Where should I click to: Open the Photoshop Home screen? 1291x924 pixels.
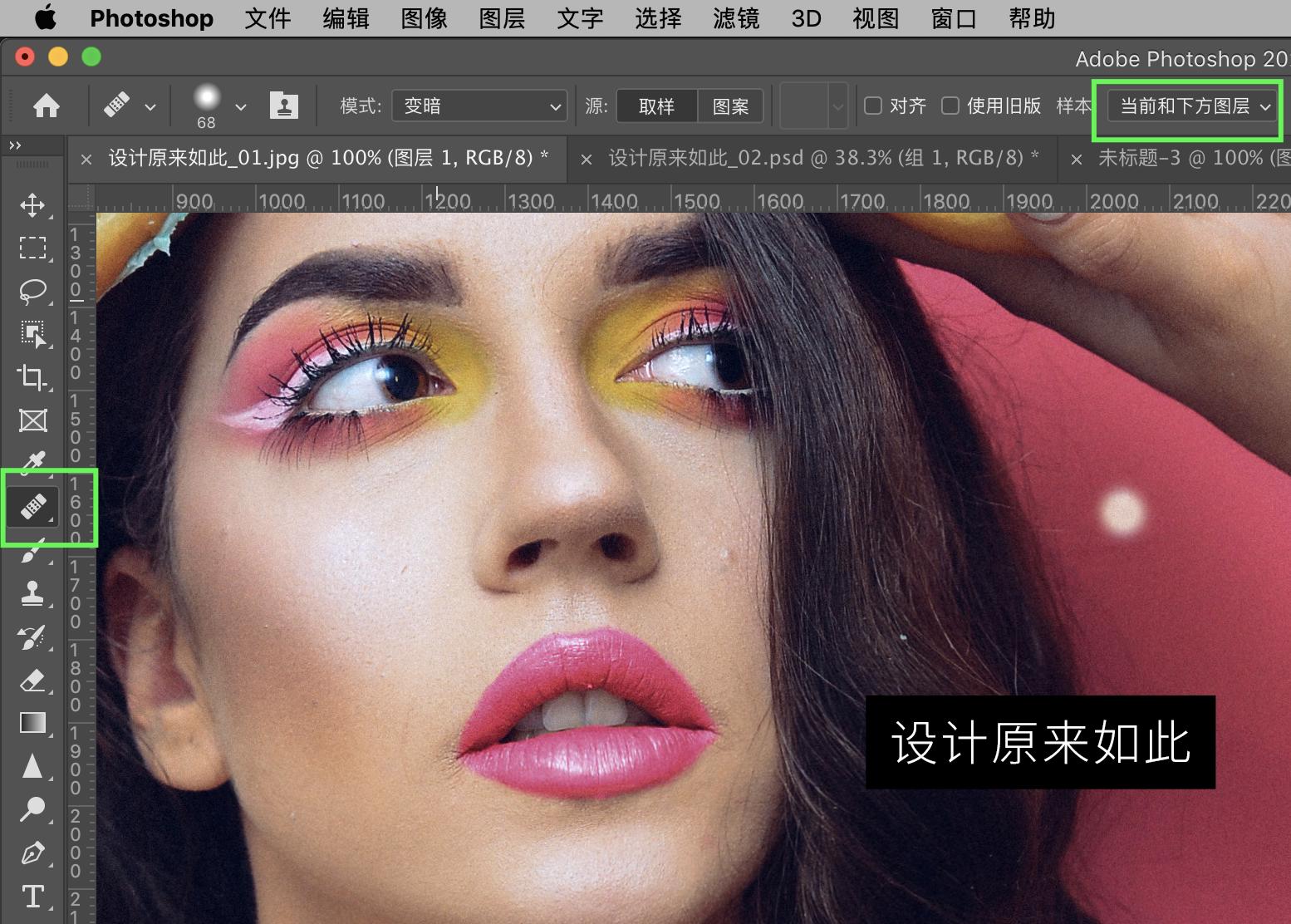tap(46, 106)
